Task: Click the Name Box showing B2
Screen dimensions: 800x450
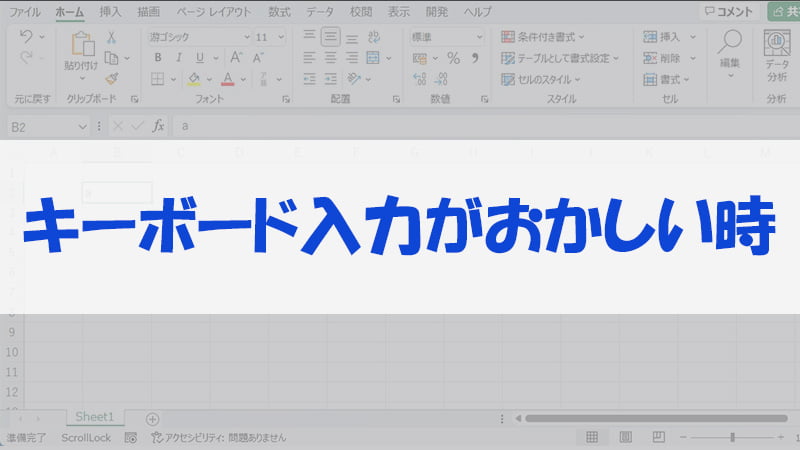Action: coord(45,127)
